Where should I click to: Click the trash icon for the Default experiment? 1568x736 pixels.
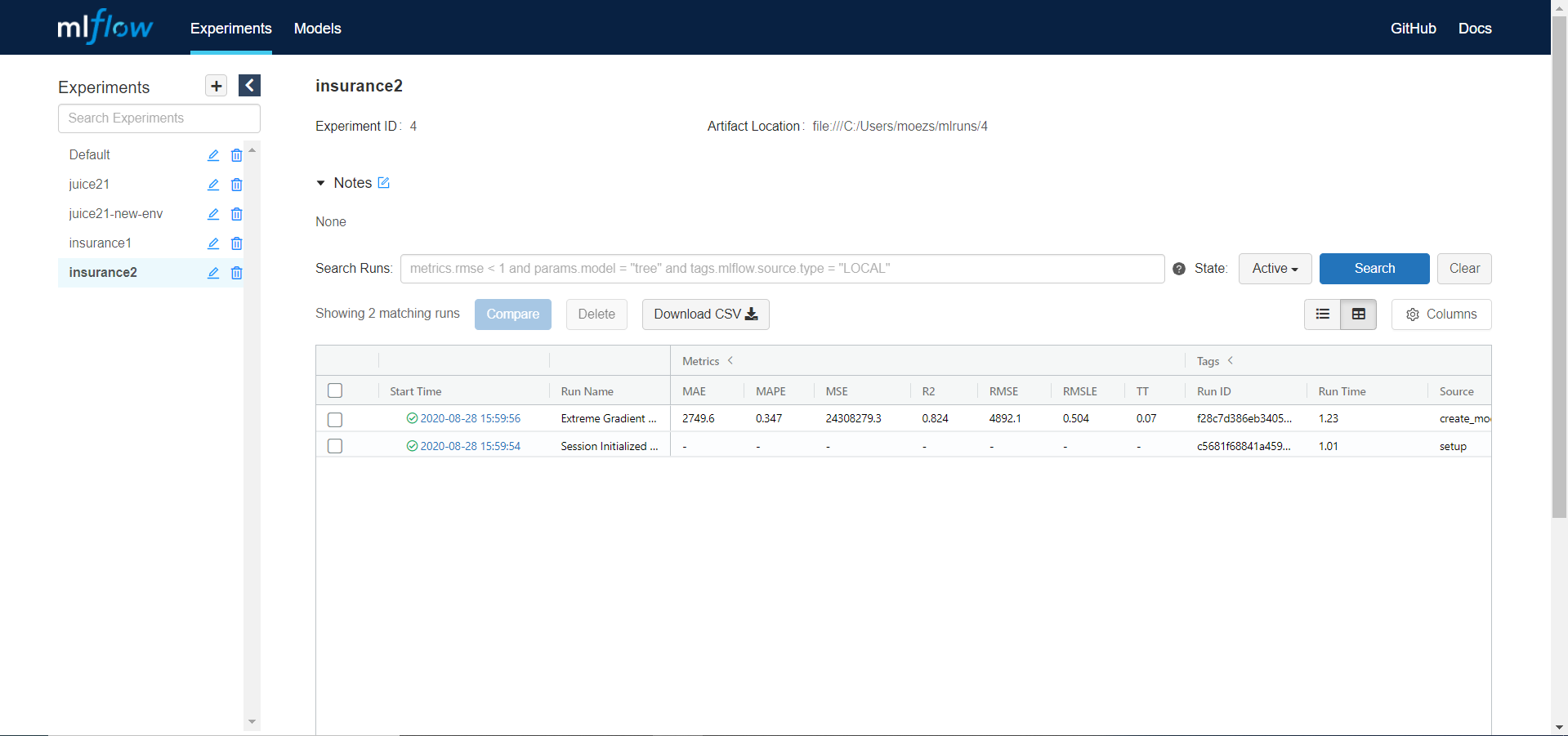236,155
